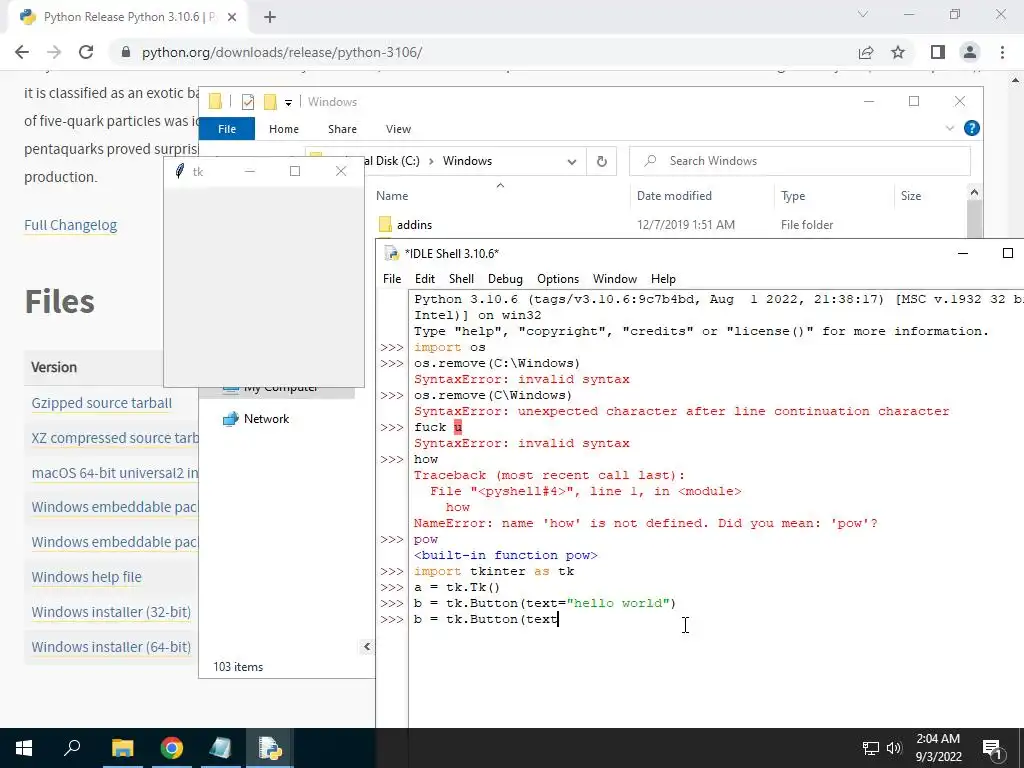Click NameError line in IDLE shell
1024x768 pixels.
point(645,524)
